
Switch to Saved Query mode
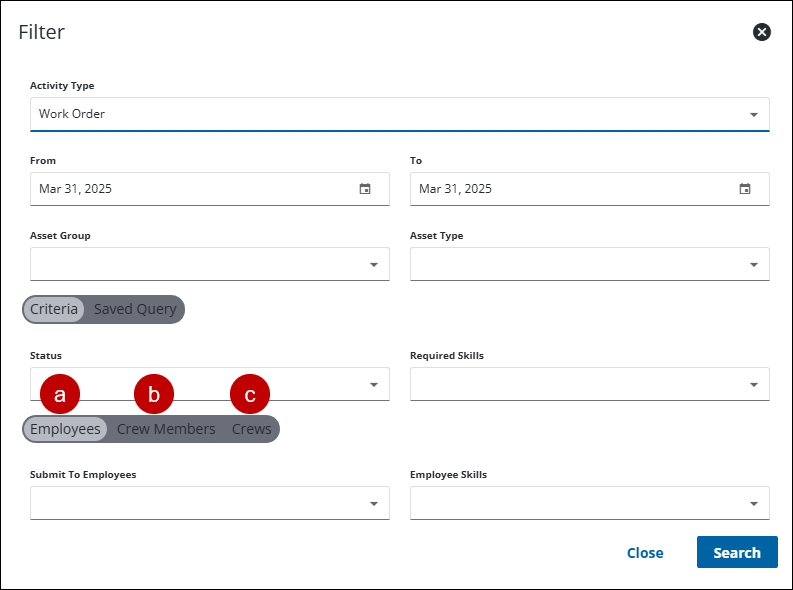click(135, 309)
